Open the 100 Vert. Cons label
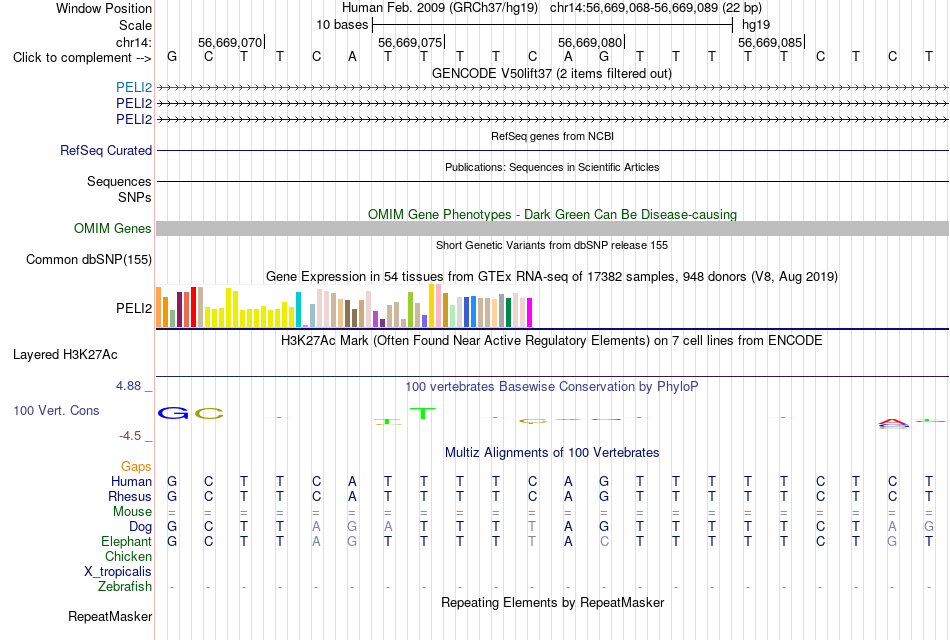This screenshot has height=640, width=950. (x=56, y=410)
